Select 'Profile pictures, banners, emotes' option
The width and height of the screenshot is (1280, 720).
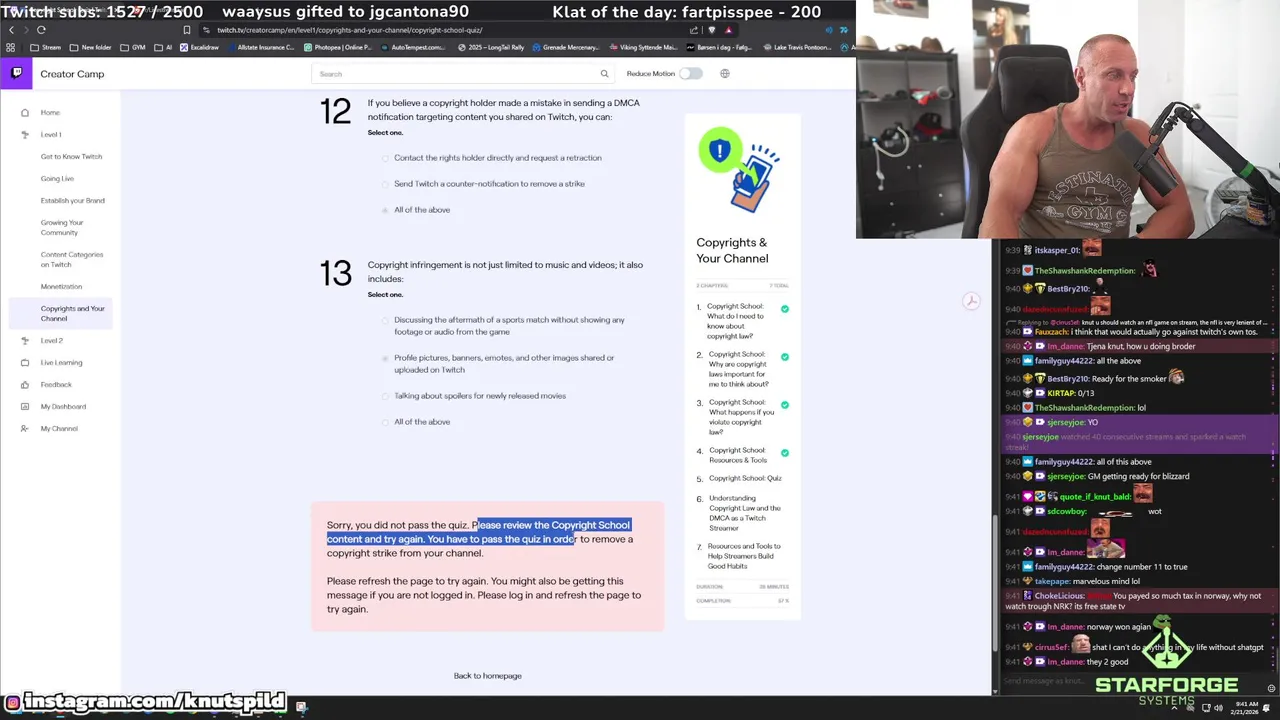(x=385, y=358)
